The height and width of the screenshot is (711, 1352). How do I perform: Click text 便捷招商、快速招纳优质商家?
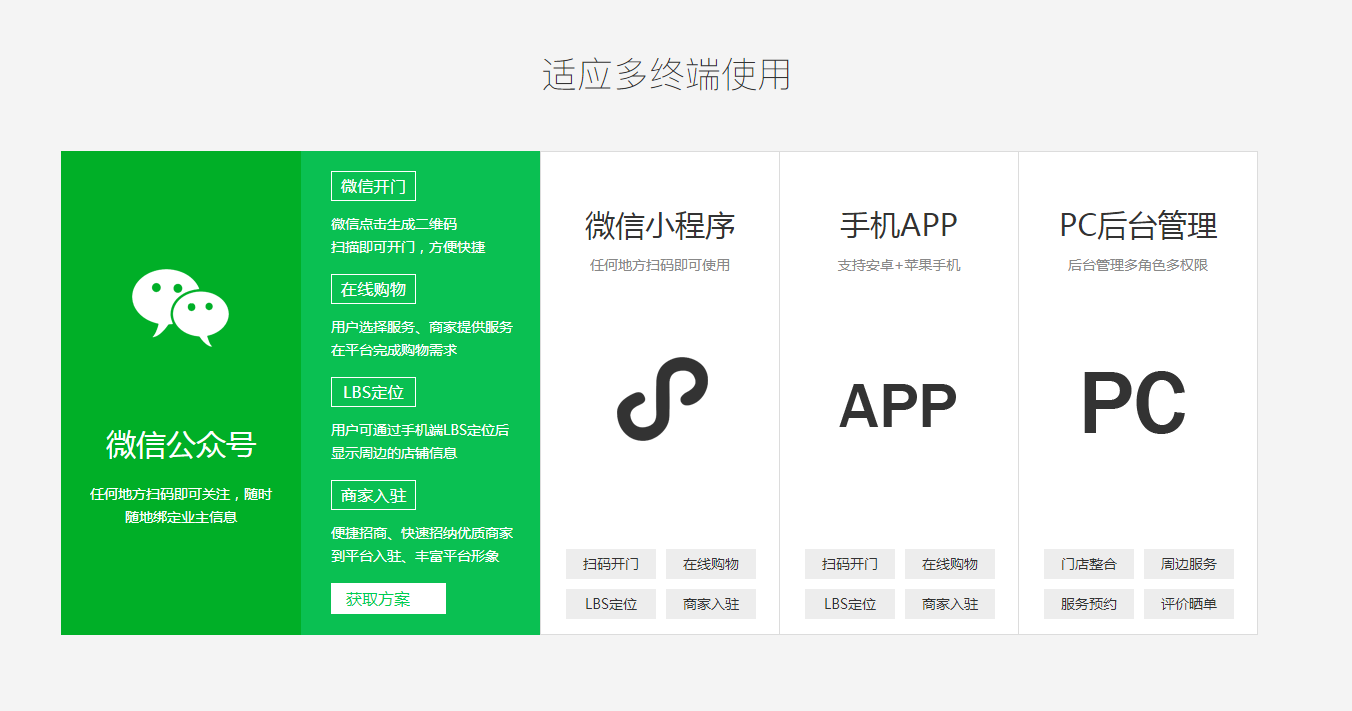point(422,533)
